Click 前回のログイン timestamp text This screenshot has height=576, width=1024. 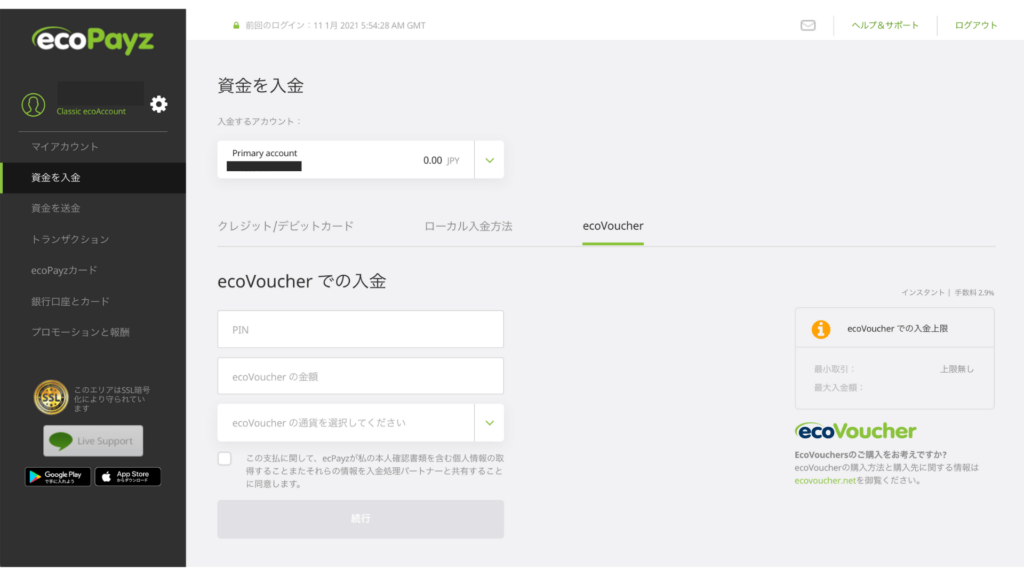point(335,25)
